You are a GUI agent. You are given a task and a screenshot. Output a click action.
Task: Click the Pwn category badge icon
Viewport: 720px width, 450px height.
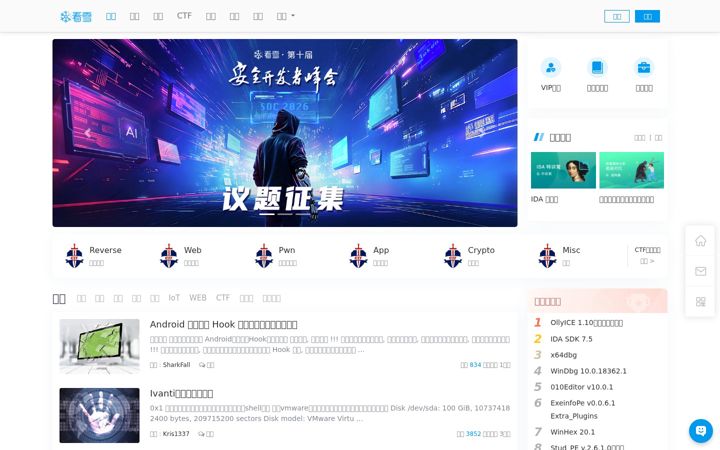tap(264, 256)
